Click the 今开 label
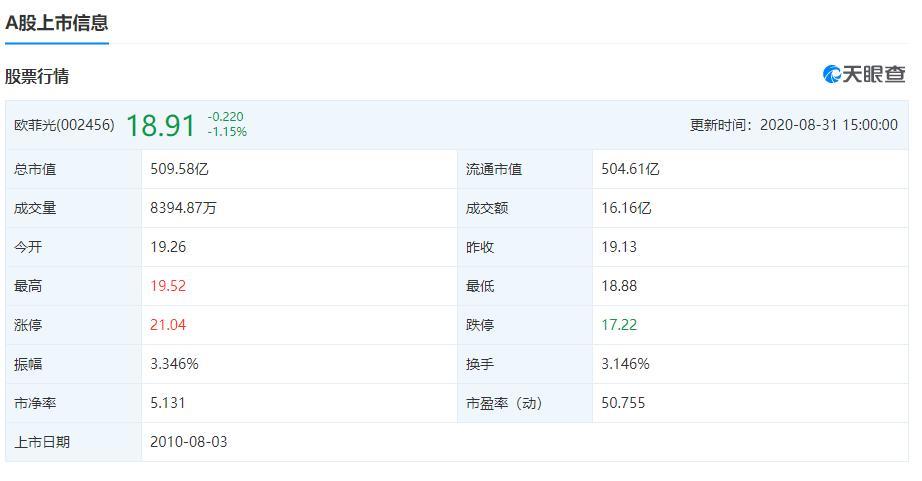Image resolution: width=922 pixels, height=481 pixels. (x=28, y=247)
